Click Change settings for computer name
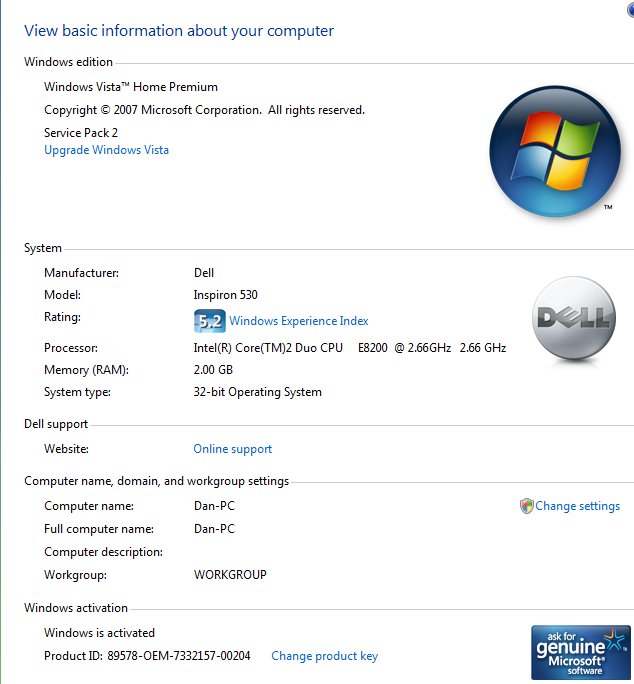Image resolution: width=634 pixels, height=684 pixels. tap(577, 506)
